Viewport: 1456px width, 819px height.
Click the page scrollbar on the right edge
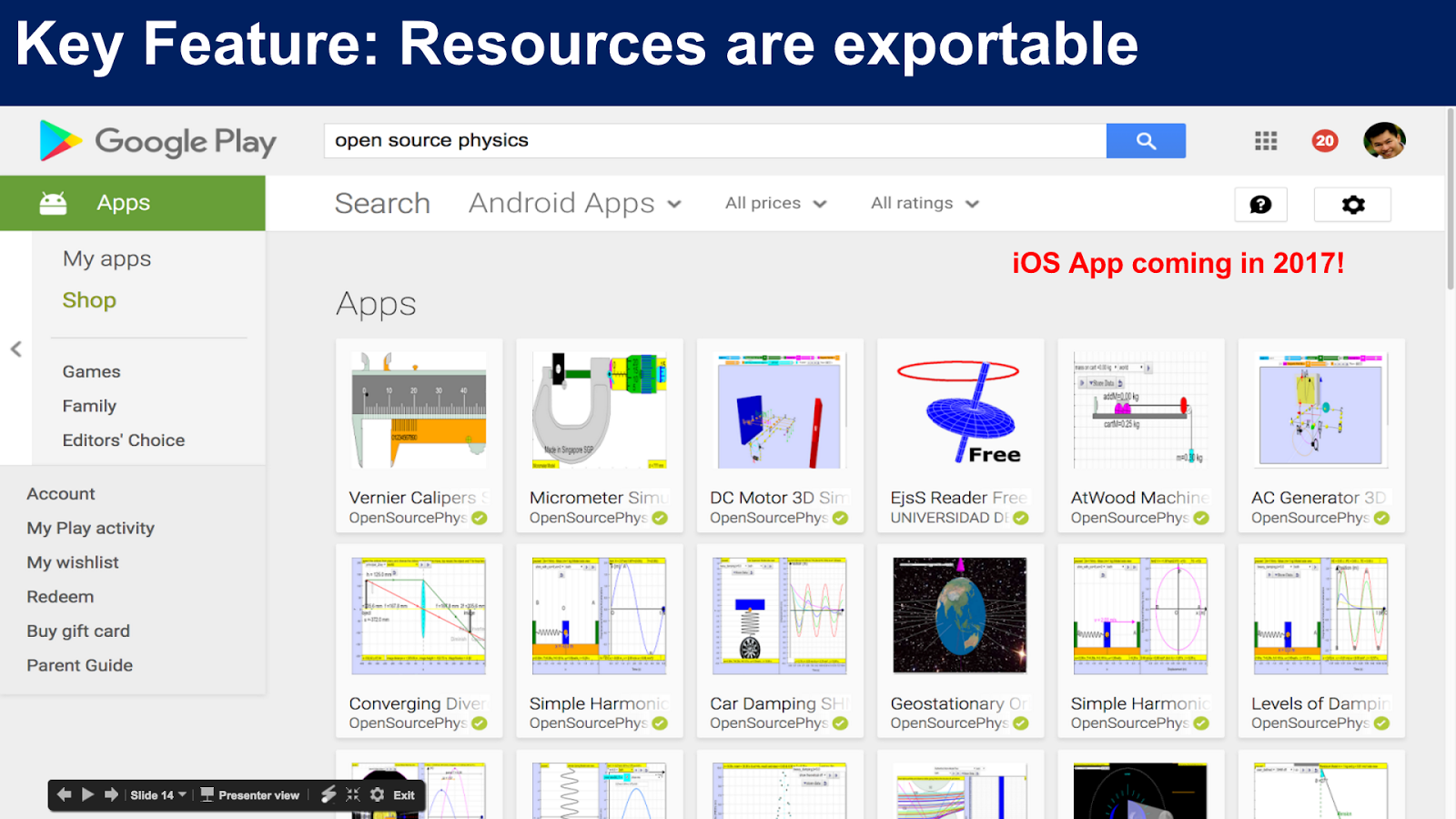(1451, 200)
